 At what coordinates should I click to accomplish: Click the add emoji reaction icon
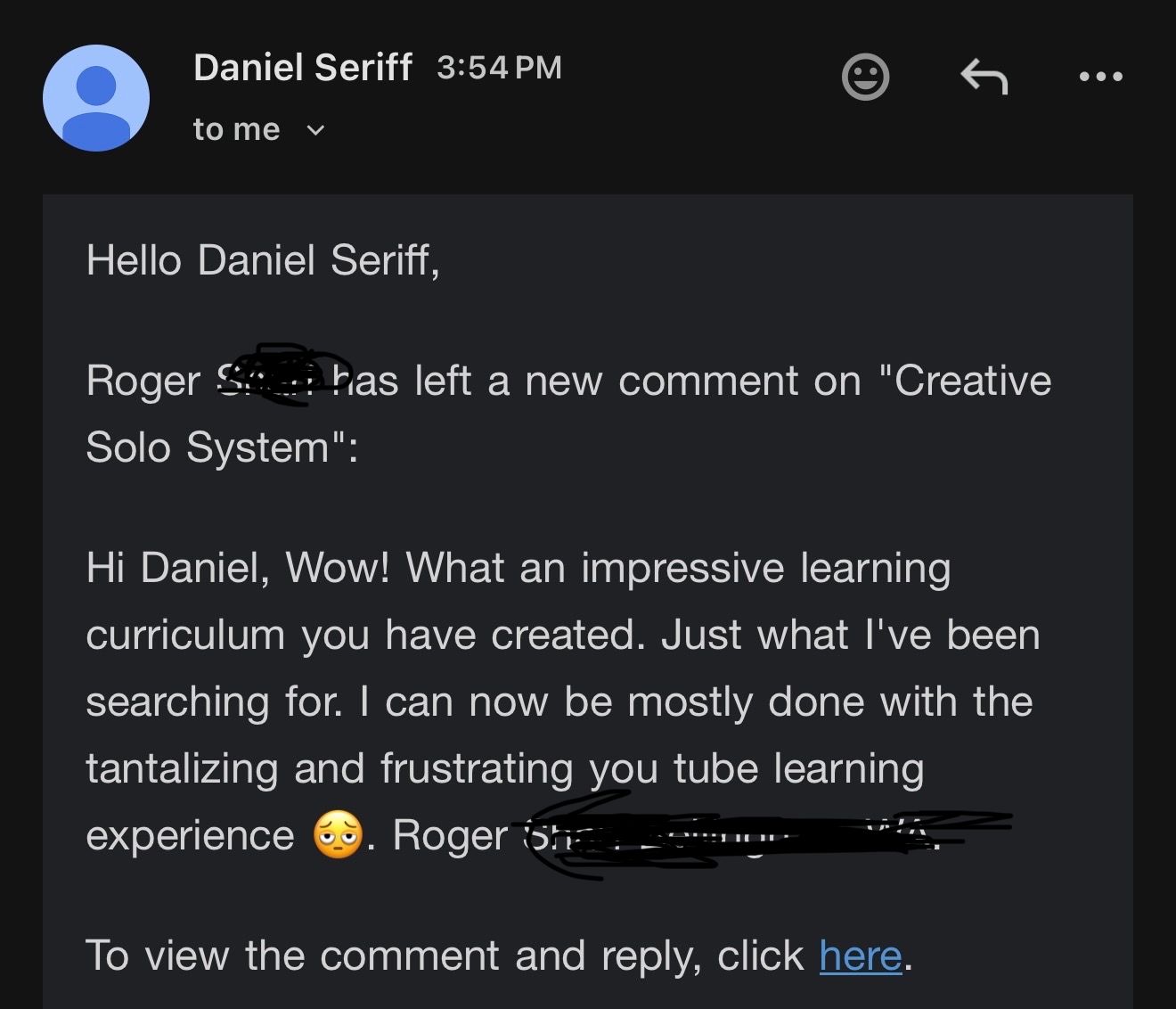[865, 77]
